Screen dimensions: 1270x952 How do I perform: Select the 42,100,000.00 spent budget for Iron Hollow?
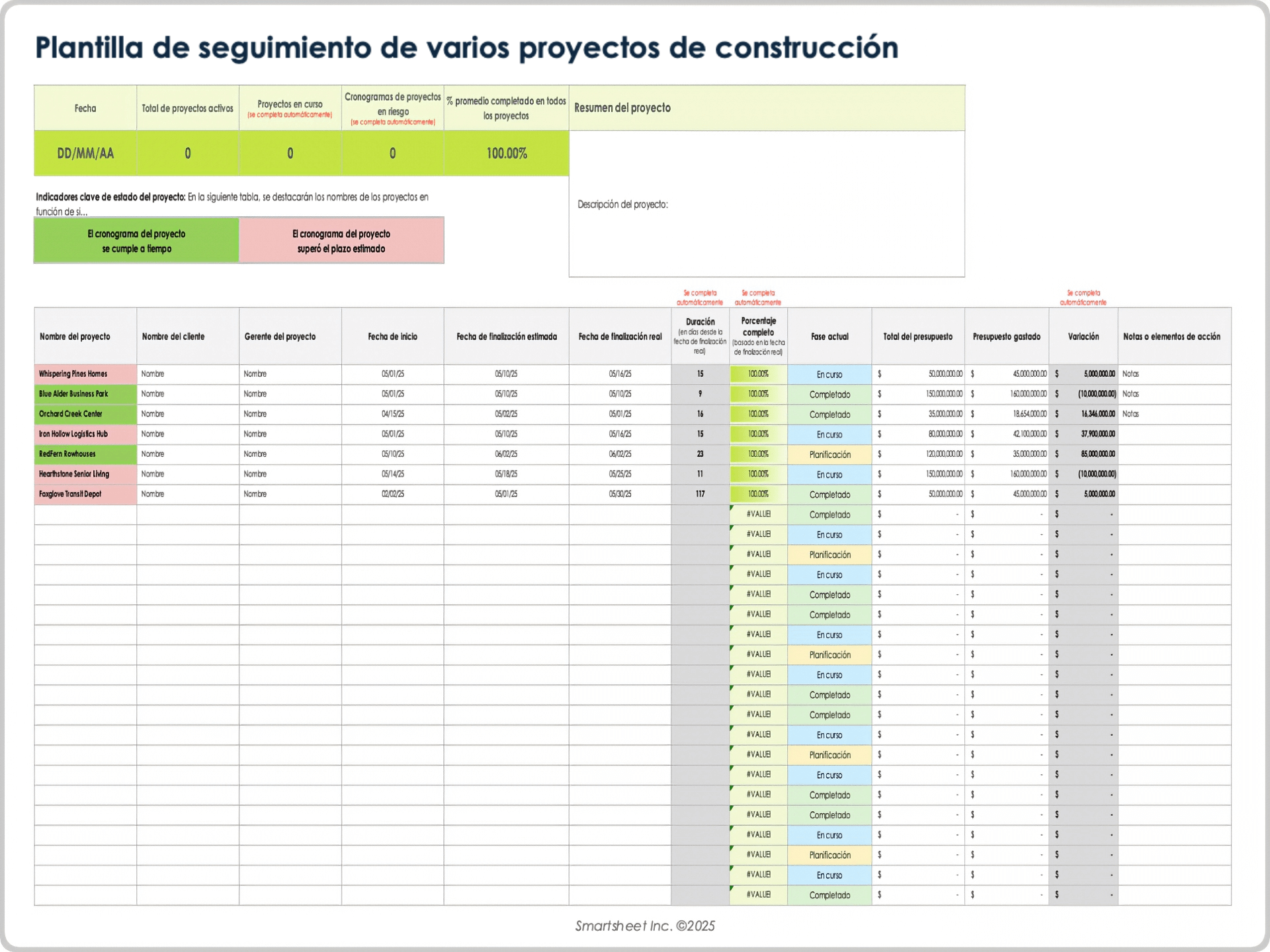tap(1007, 434)
